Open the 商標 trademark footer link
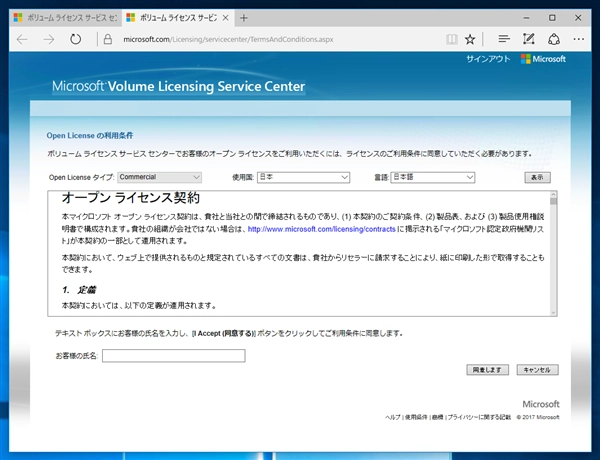Image resolution: width=600 pixels, height=460 pixels. point(437,417)
